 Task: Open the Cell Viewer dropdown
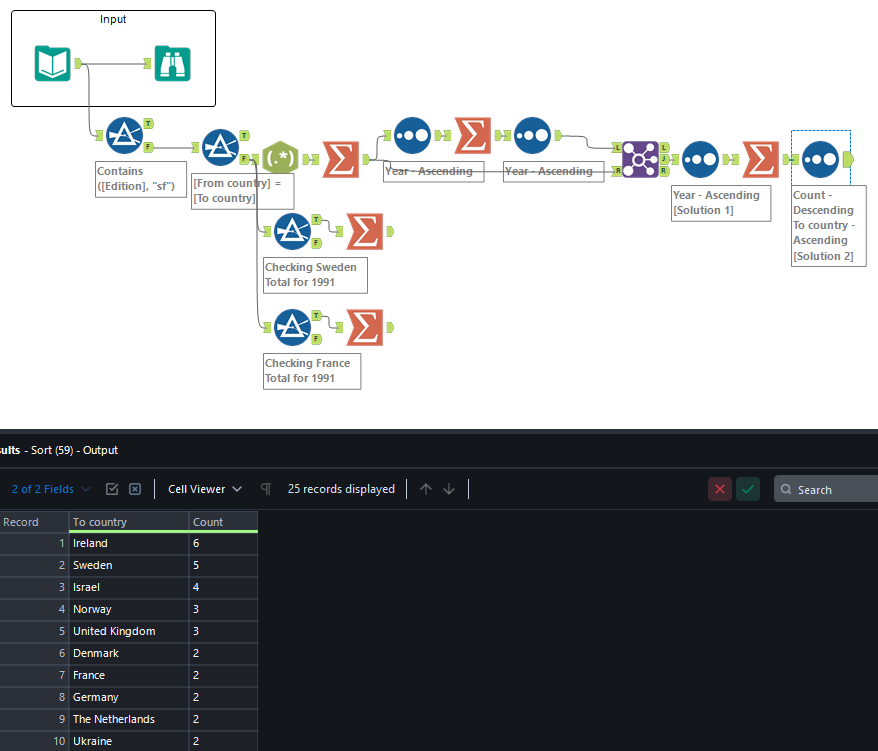205,489
